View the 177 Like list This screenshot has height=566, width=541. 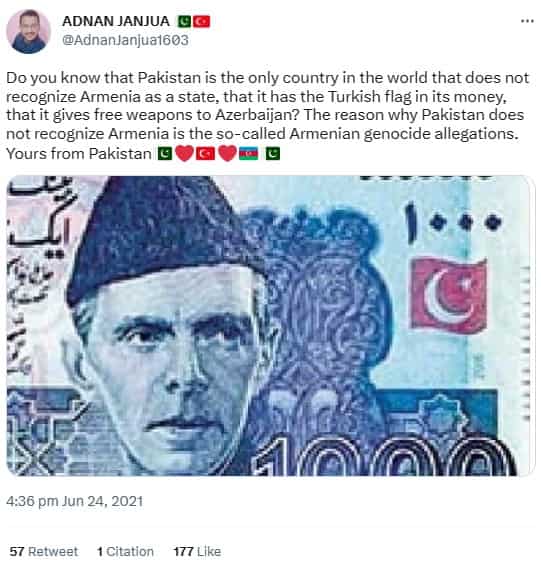coord(197,551)
